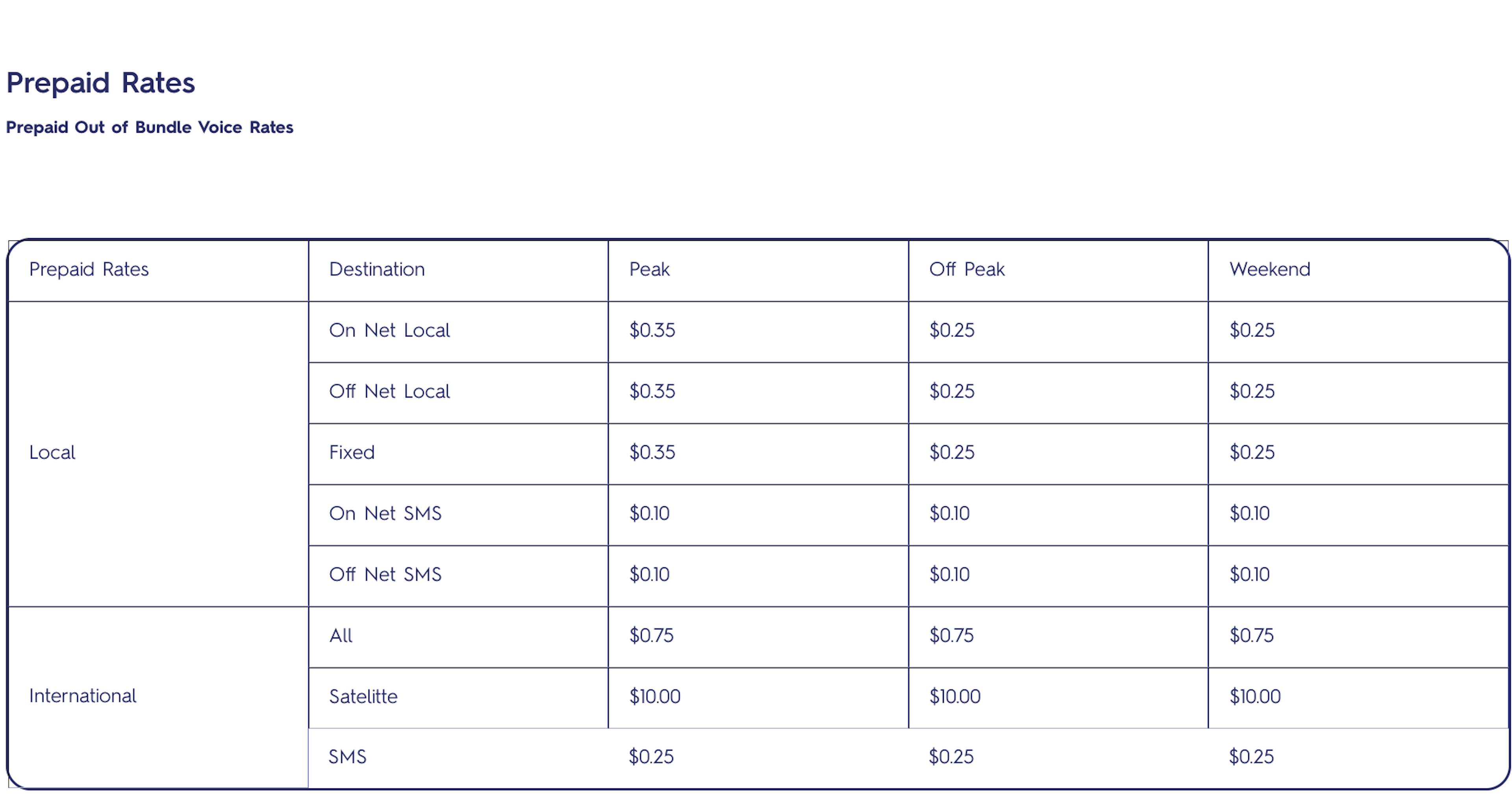Select the "Fixed" destination cell
1512x812 pixels.
click(352, 452)
